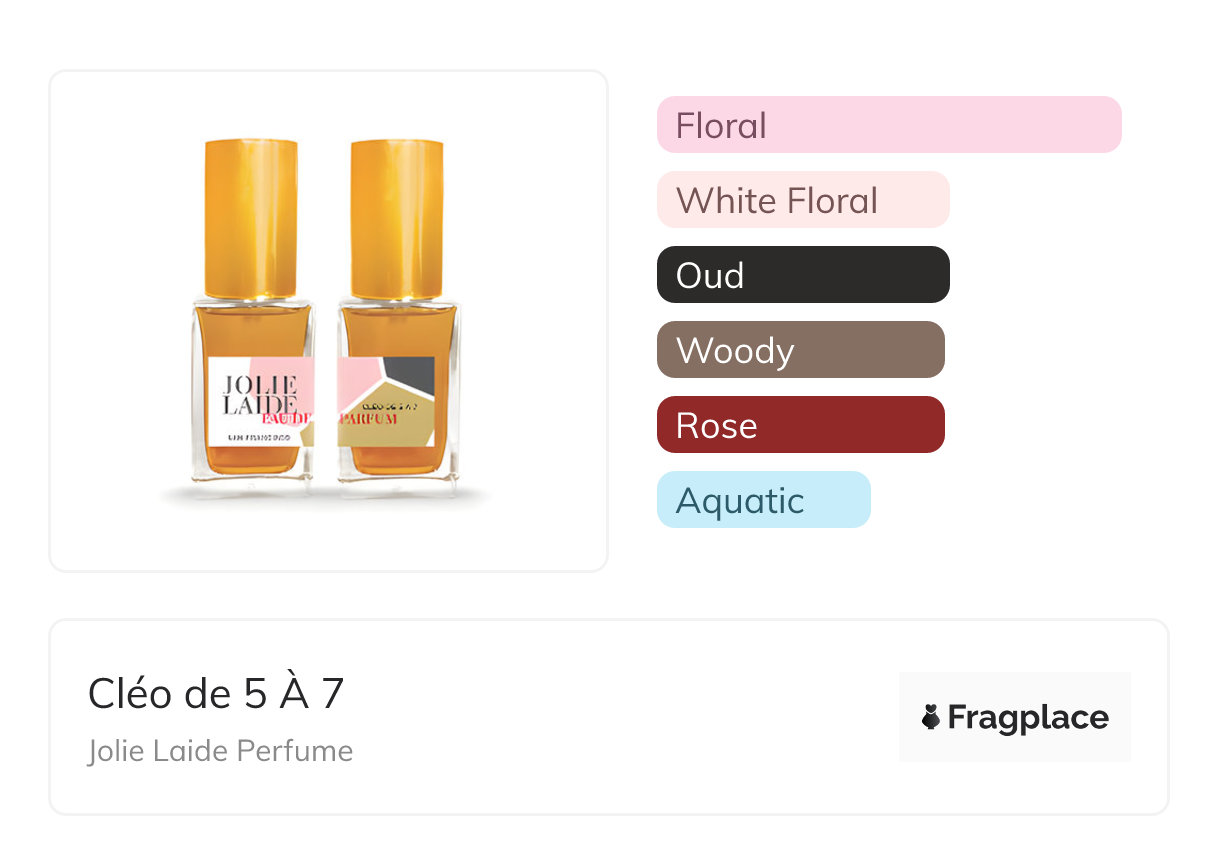Click the JOLIE LAIDE label on the left bottle
Image resolution: width=1218 pixels, height=864 pixels.
pos(243,395)
